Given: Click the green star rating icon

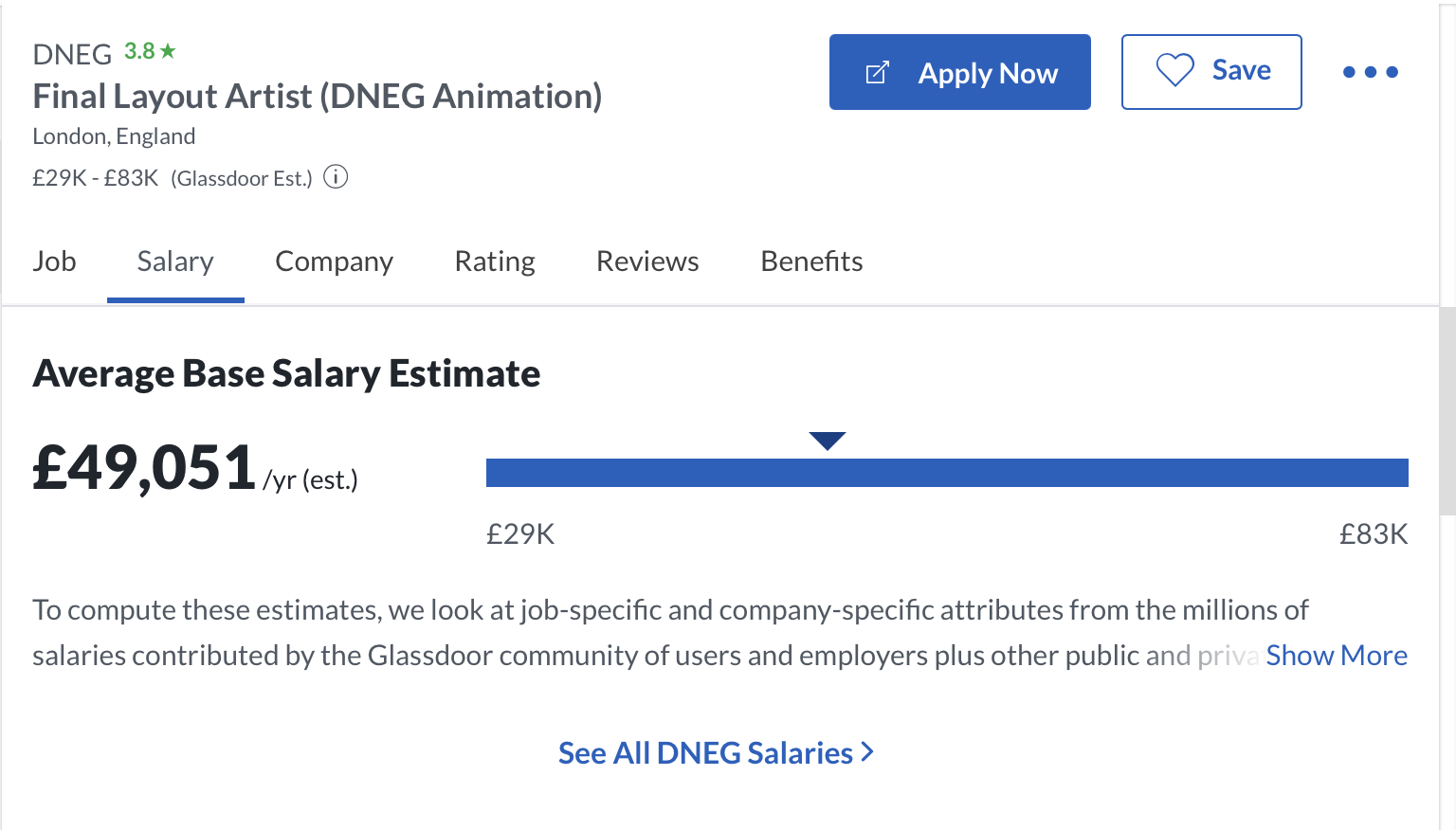Looking at the screenshot, I should click(x=168, y=51).
